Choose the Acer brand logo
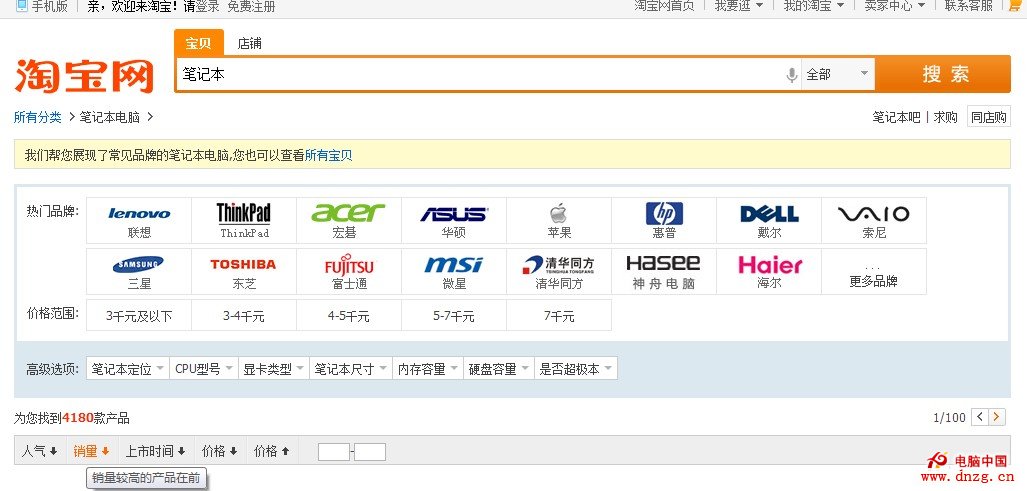Image resolution: width=1027 pixels, height=491 pixels. tap(348, 213)
